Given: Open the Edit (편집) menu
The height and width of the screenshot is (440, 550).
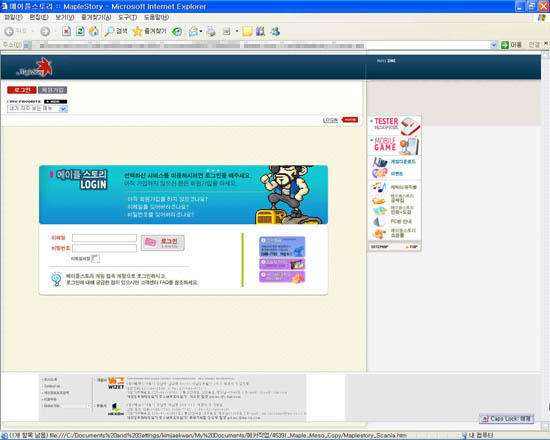Looking at the screenshot, I should click(x=39, y=17).
